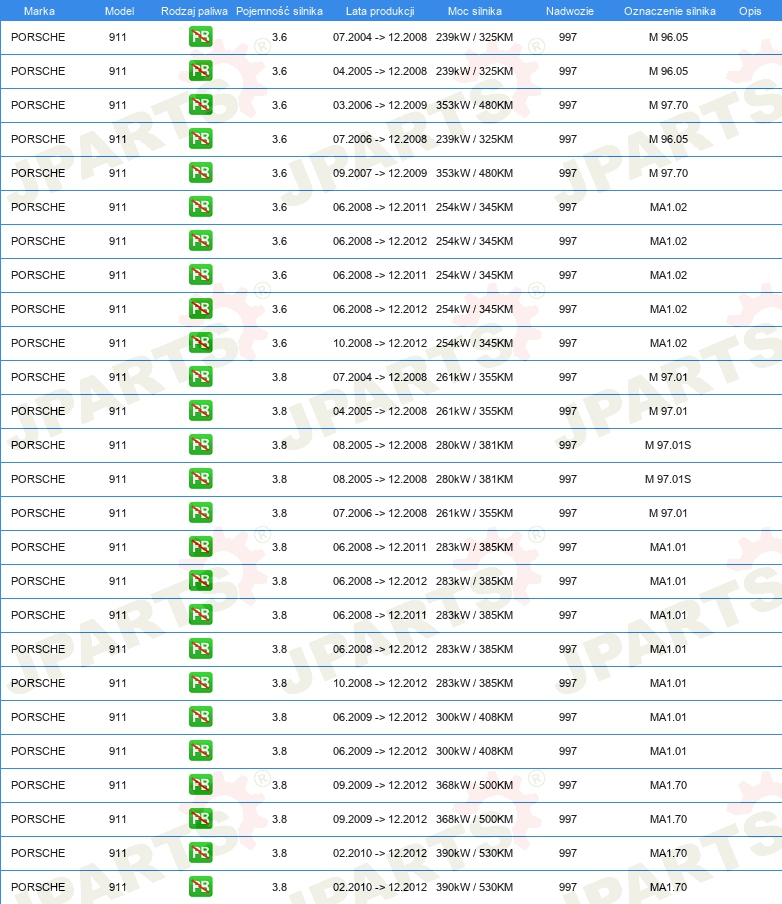
Task: Click fuel icon in 09.2007 -> 12.2009 row
Action: [201, 173]
